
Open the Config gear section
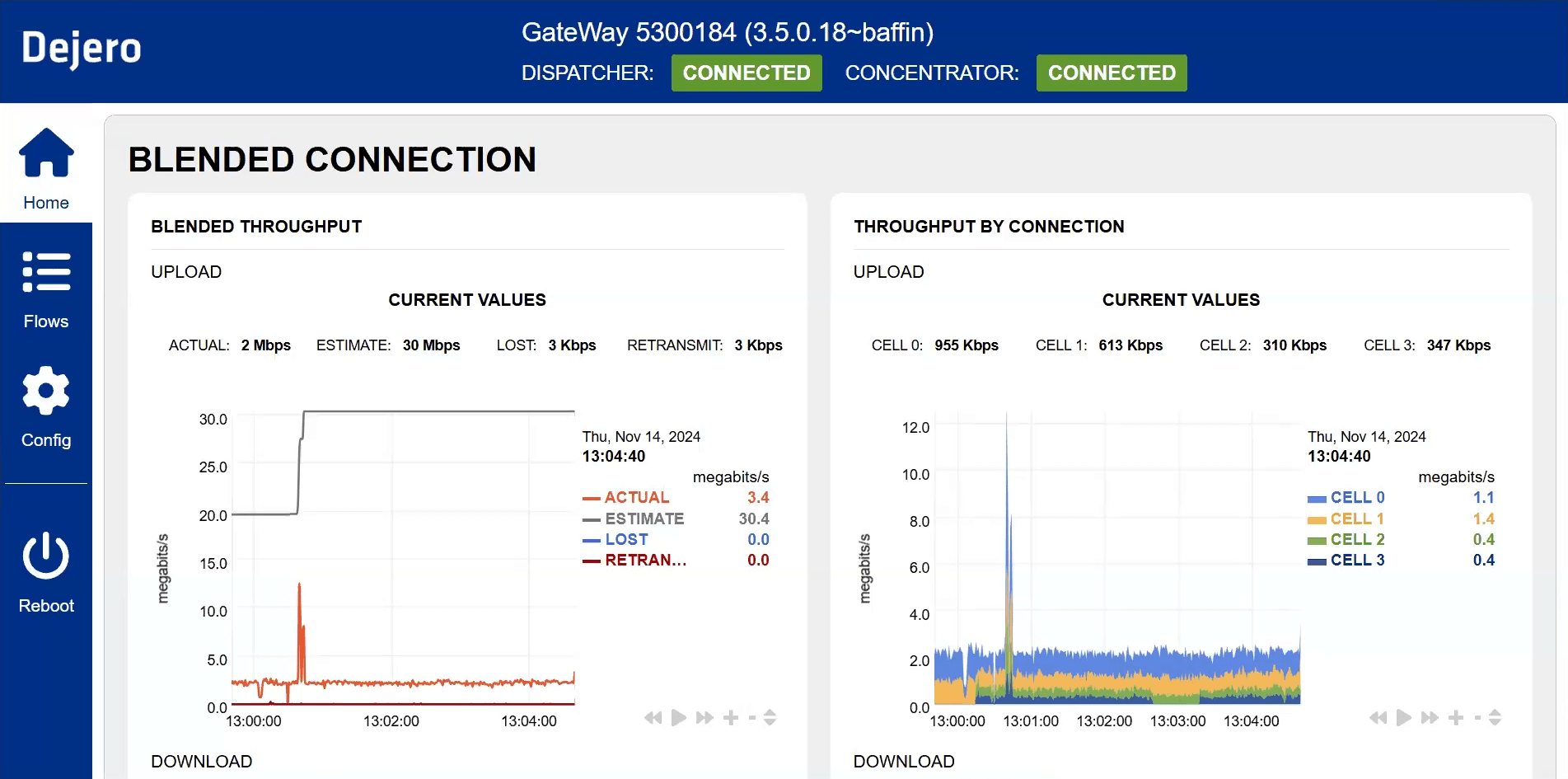(x=46, y=407)
